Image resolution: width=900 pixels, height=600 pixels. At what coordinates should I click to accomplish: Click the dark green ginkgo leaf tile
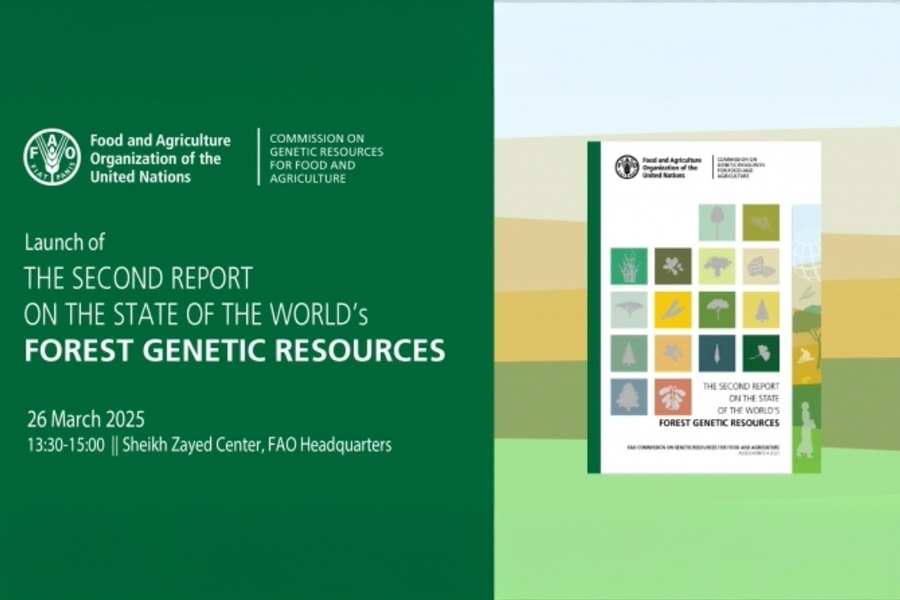[x=761, y=354]
